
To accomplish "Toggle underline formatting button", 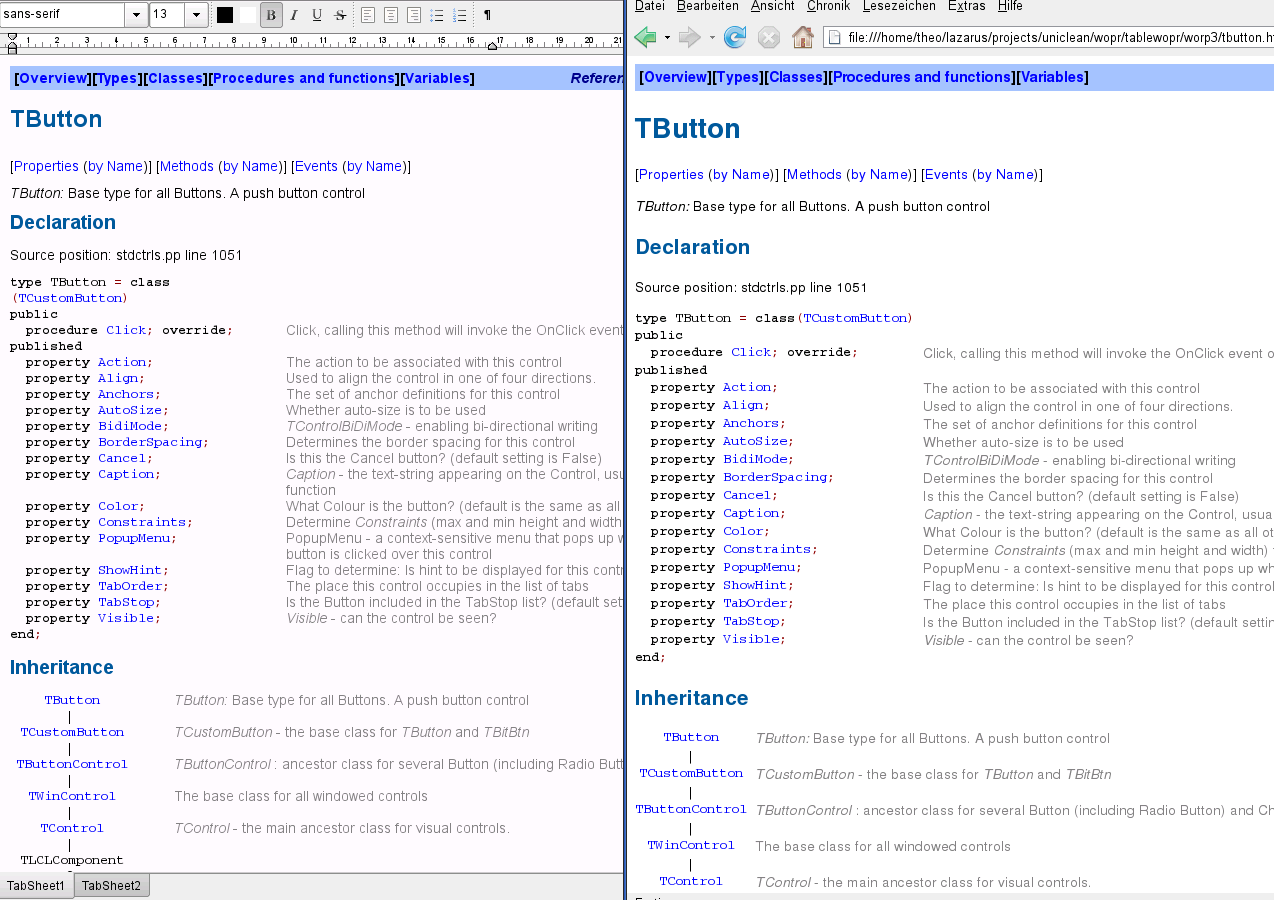I will [x=317, y=15].
